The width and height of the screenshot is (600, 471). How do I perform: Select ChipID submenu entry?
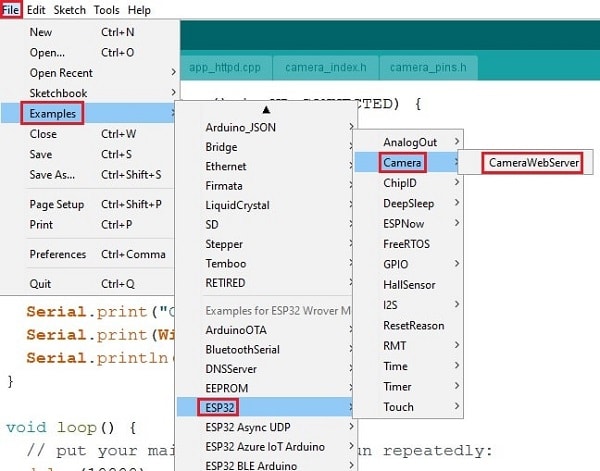point(408,183)
